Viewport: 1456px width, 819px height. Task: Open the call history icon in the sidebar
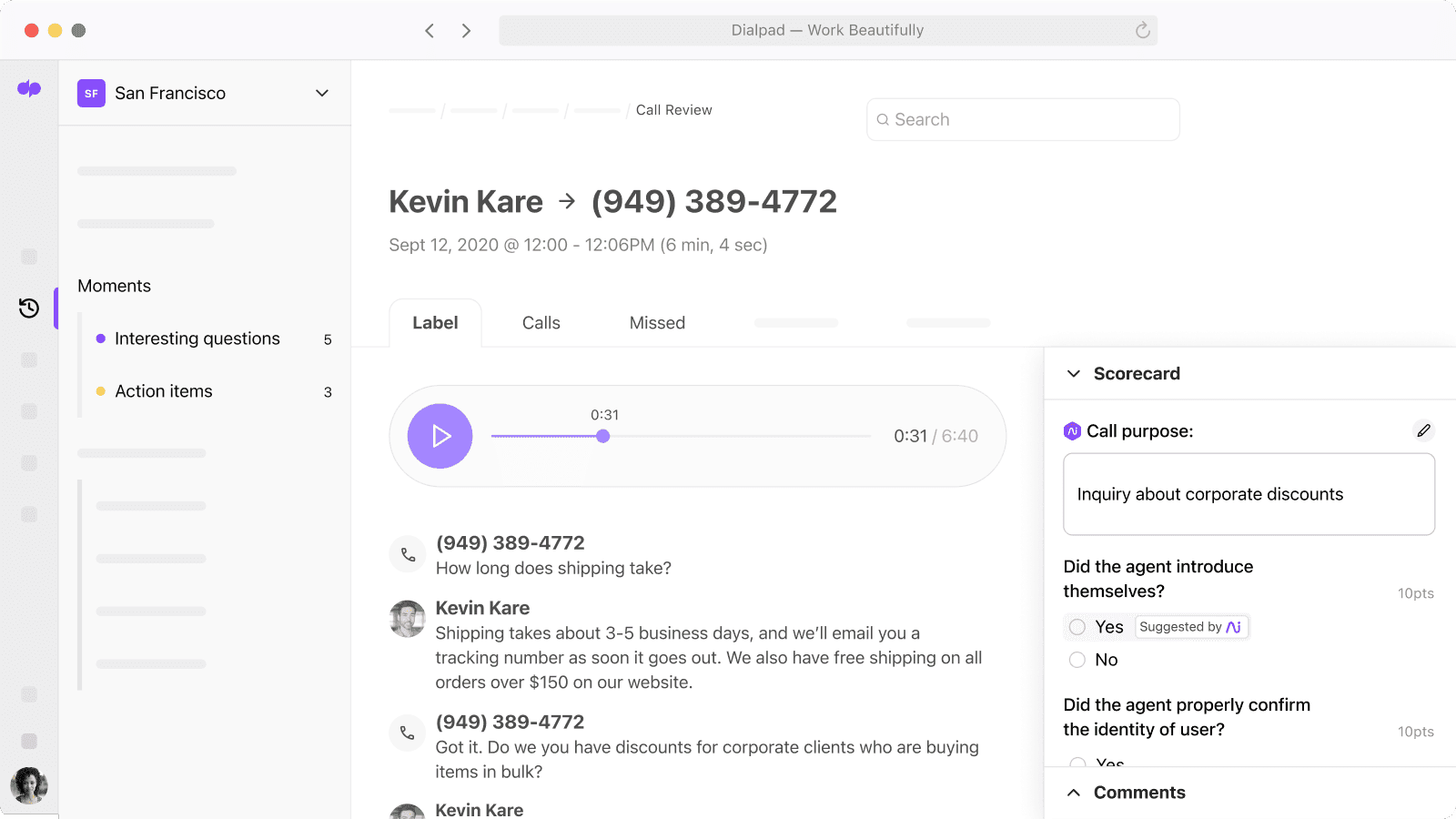coord(29,308)
